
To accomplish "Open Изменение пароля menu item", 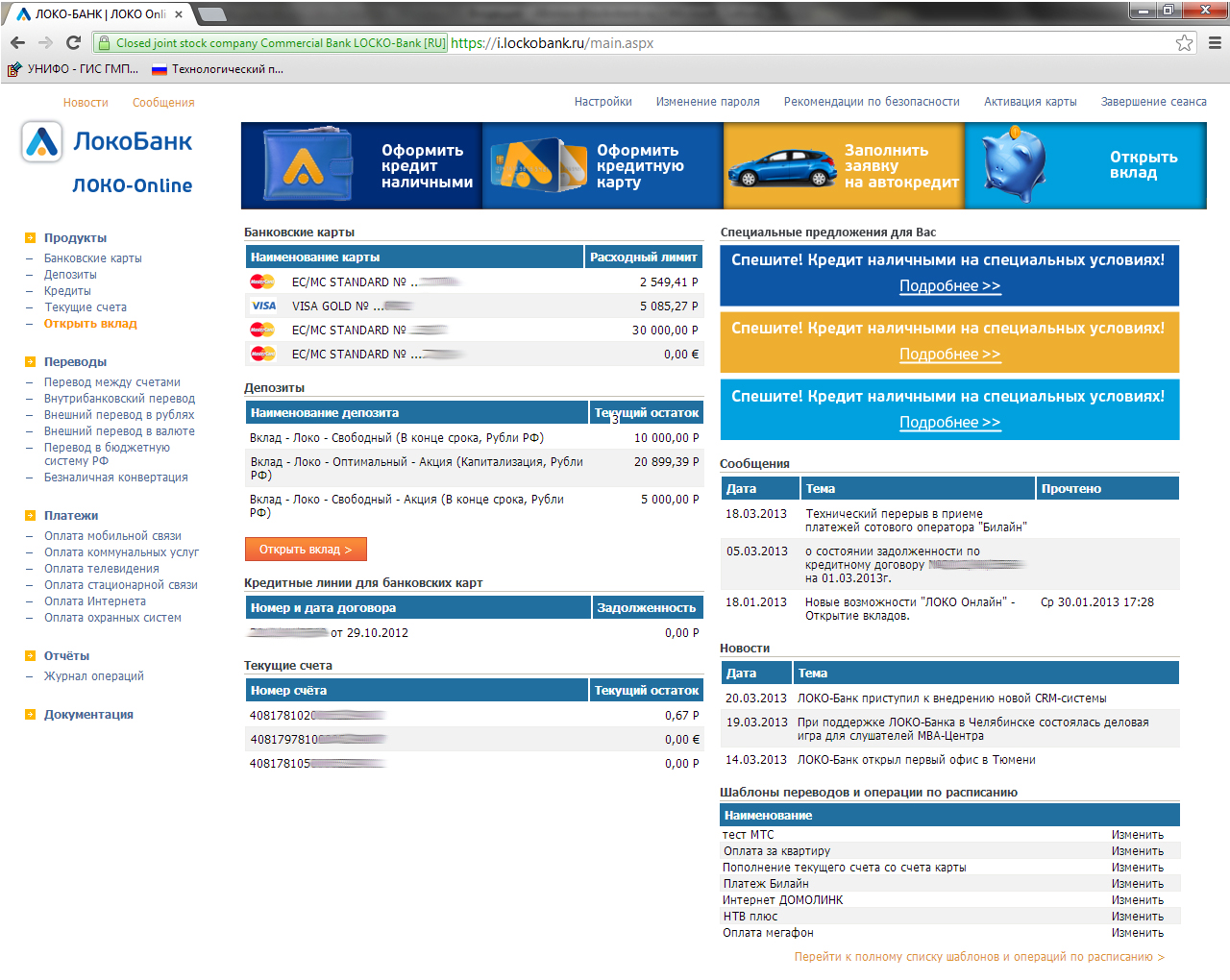I will pos(708,102).
